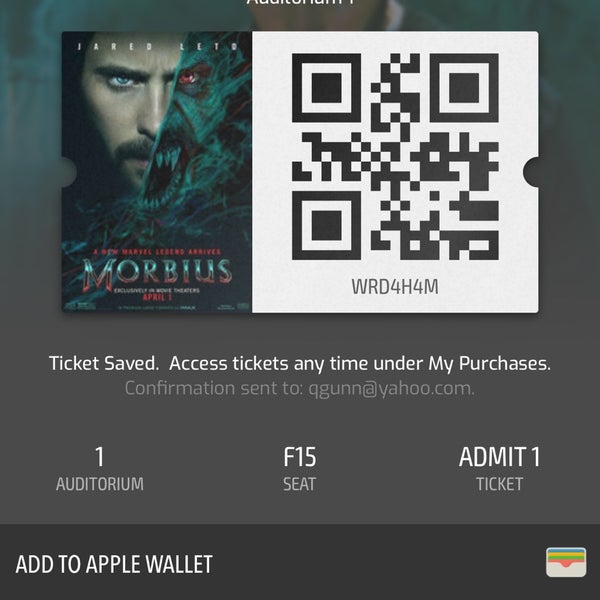The height and width of the screenshot is (600, 600).
Task: Tap the confirmation email qgunn@yahoo.com
Action: tap(391, 388)
